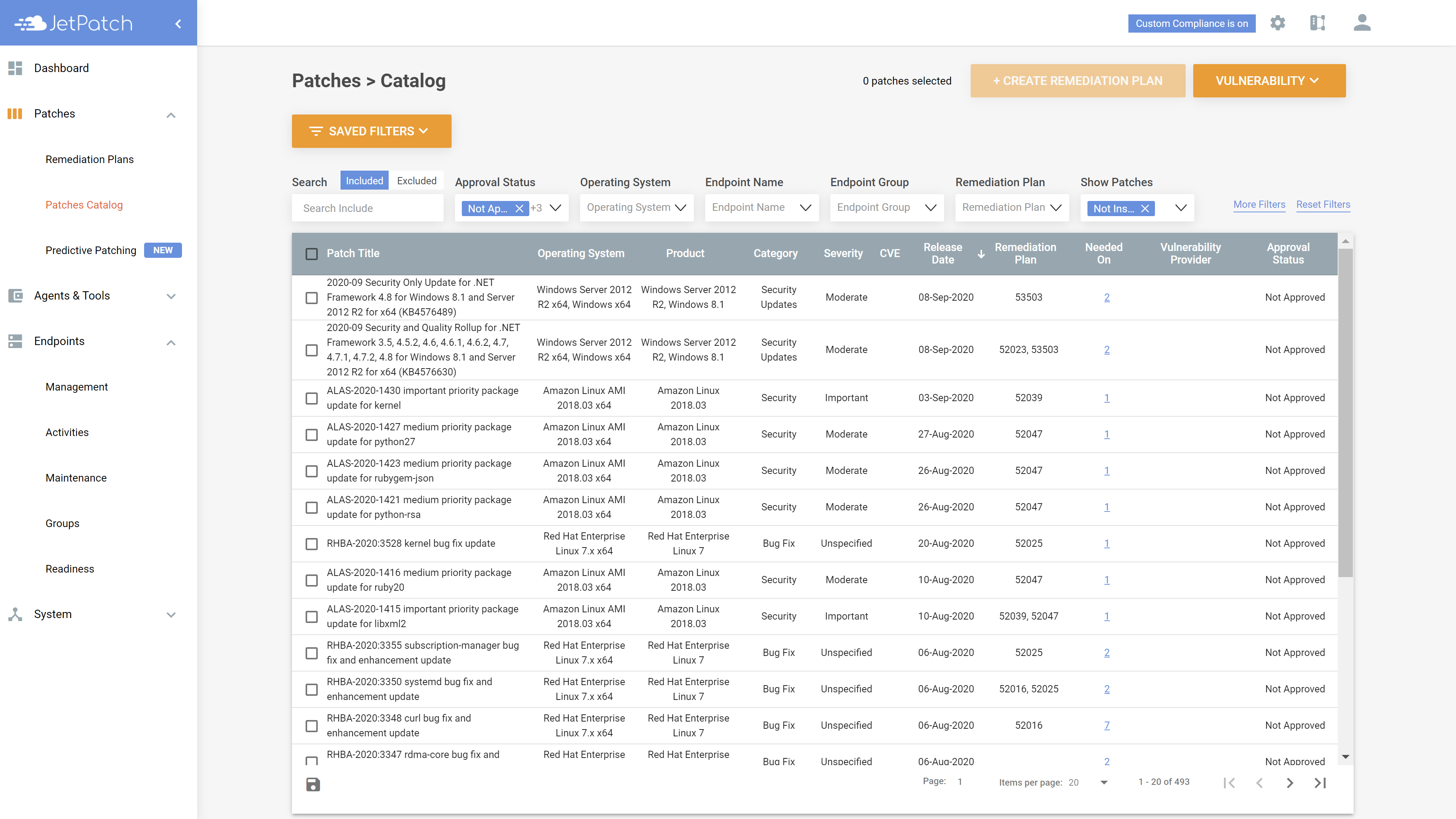Click the More Filters link
1456x819 pixels.
click(x=1259, y=205)
